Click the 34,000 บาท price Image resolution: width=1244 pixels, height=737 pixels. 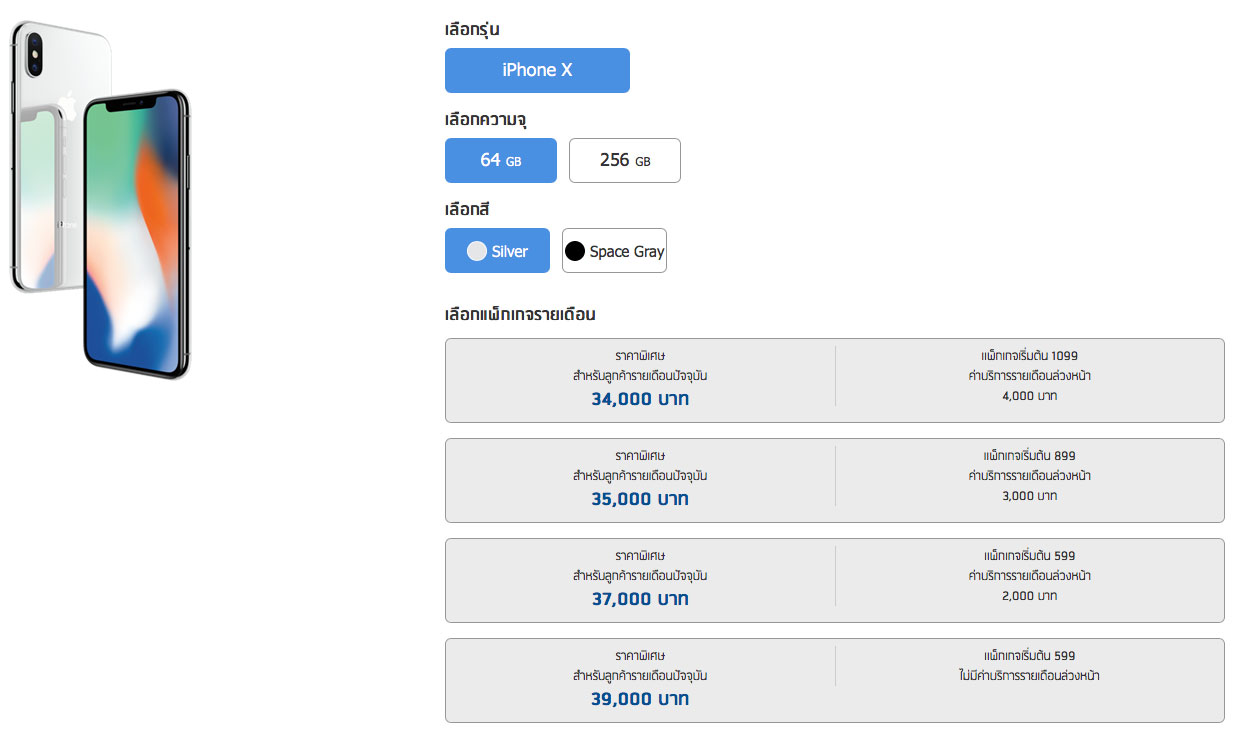point(640,399)
